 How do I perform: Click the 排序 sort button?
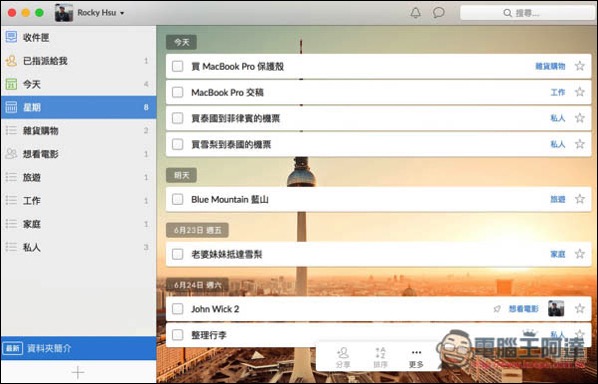pos(380,358)
